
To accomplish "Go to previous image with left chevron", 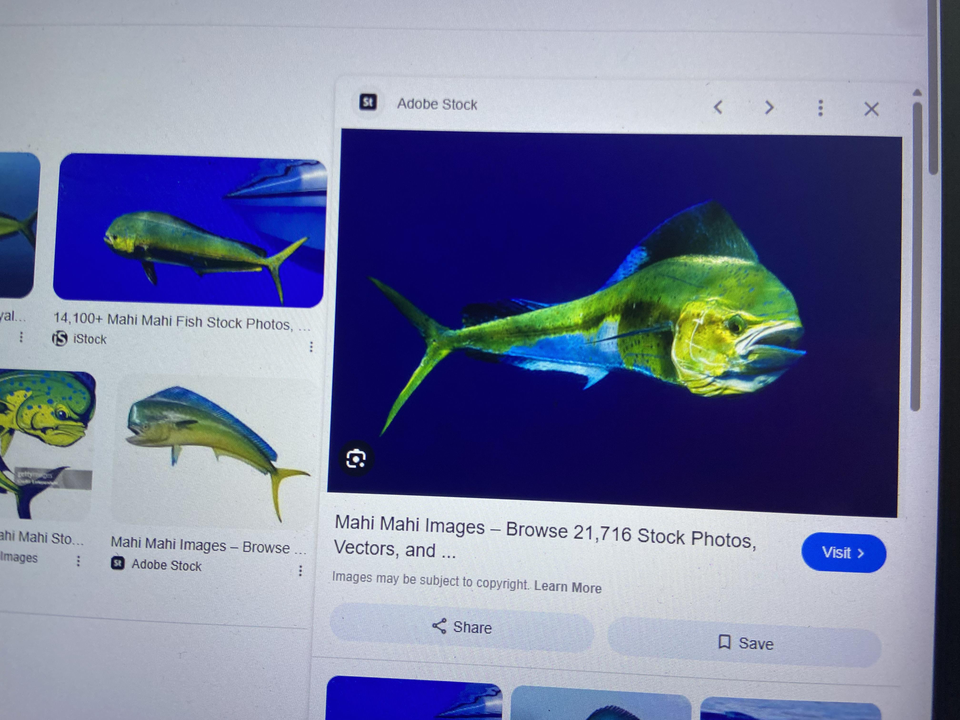I will (x=718, y=107).
